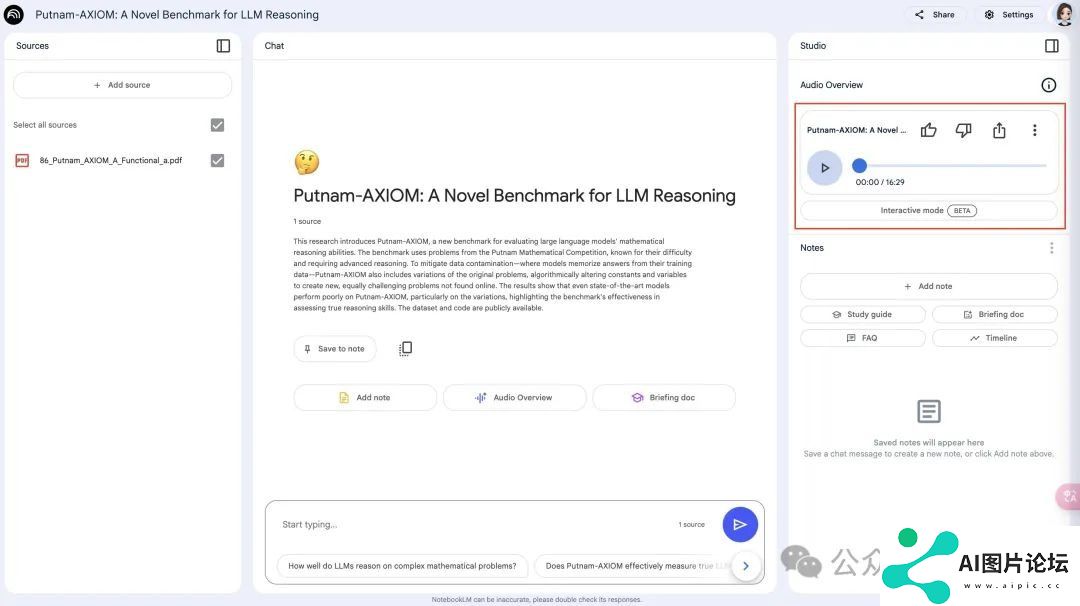Open the Share dialog

(934, 14)
